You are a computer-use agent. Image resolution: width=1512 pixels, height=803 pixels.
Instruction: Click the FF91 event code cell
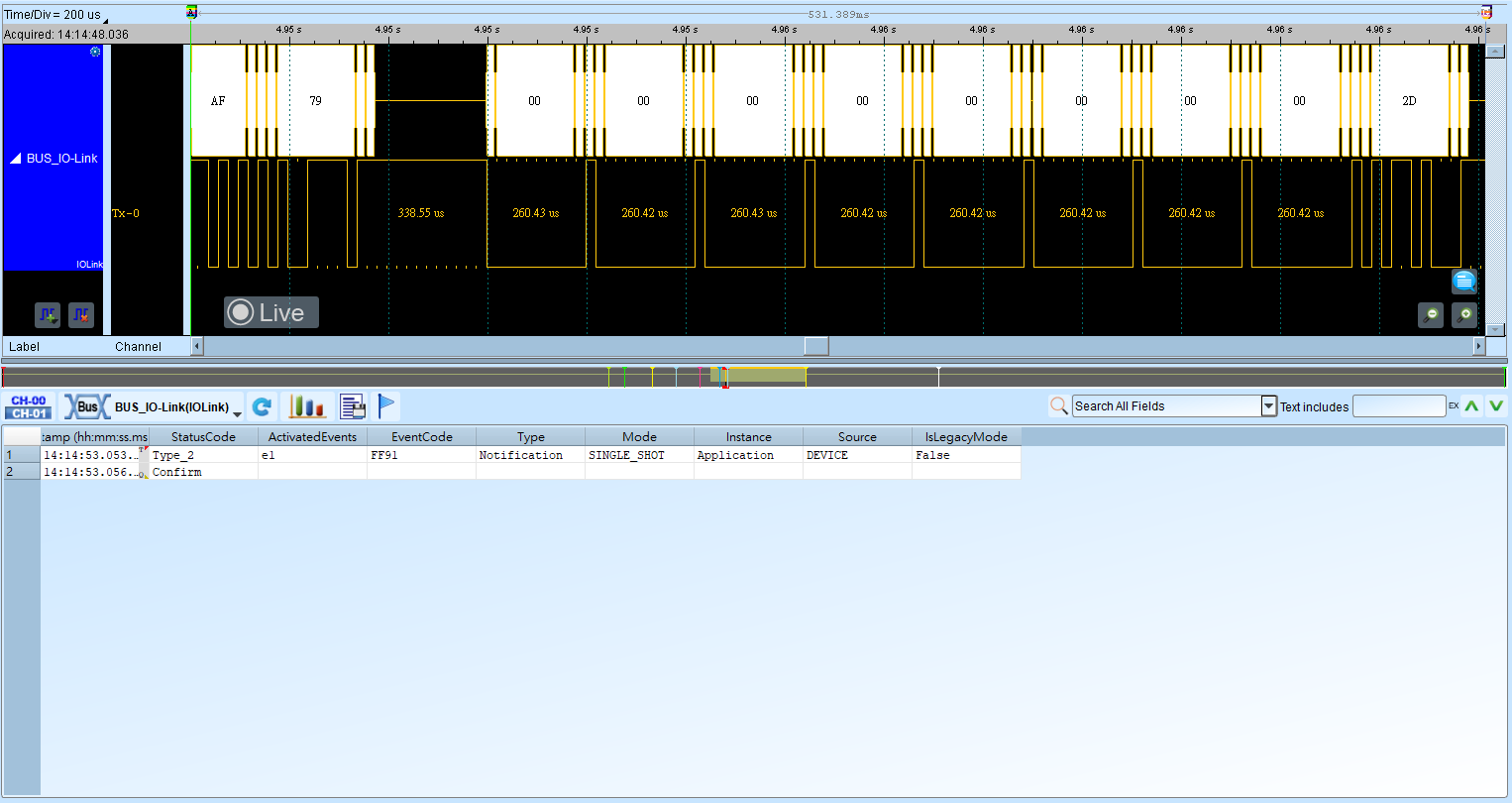[421, 455]
